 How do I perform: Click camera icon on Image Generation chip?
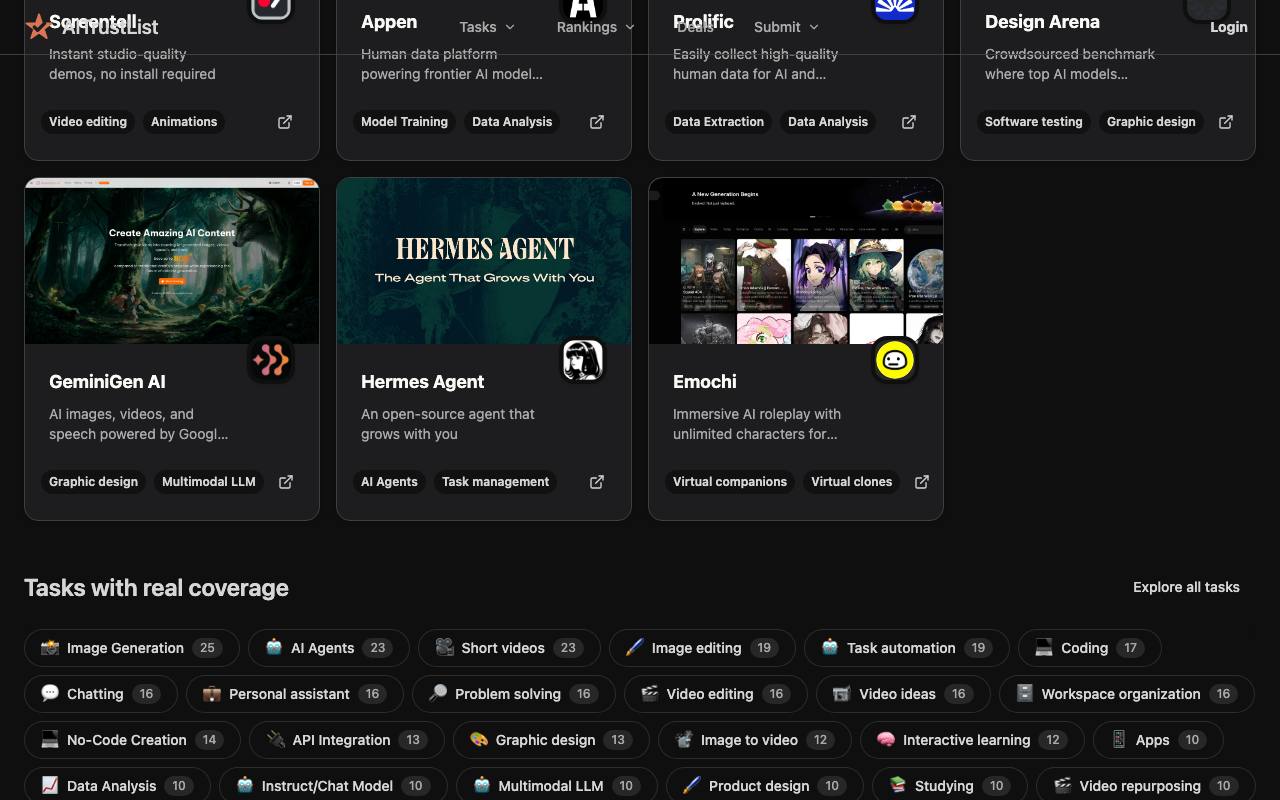[50, 648]
